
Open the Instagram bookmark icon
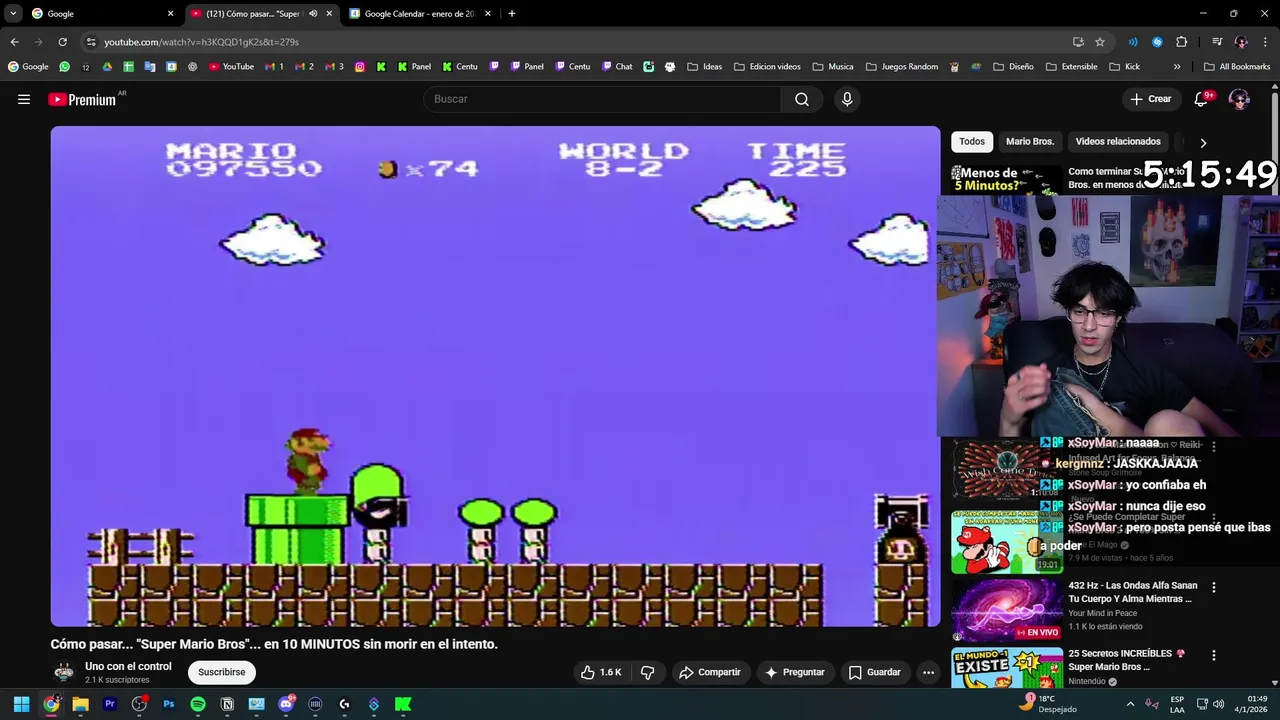pyautogui.click(x=360, y=67)
